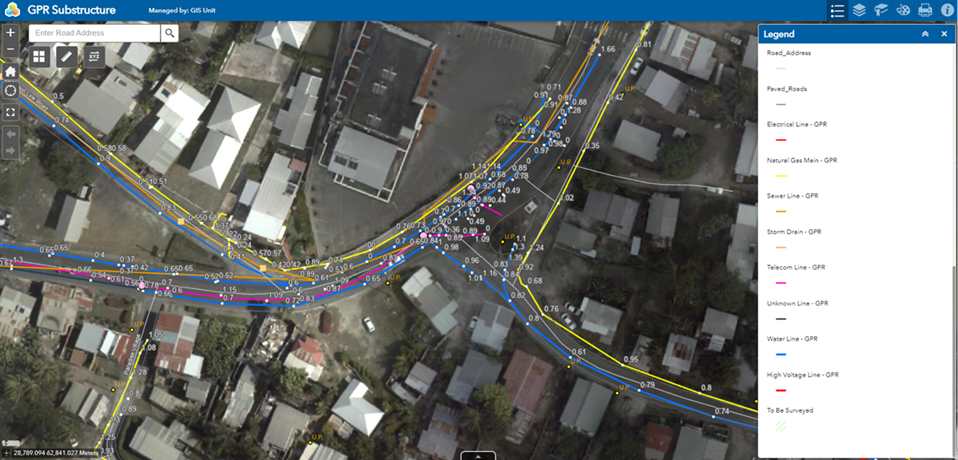The width and height of the screenshot is (958, 460).
Task: Toggle full screen map view
Action: (10, 112)
